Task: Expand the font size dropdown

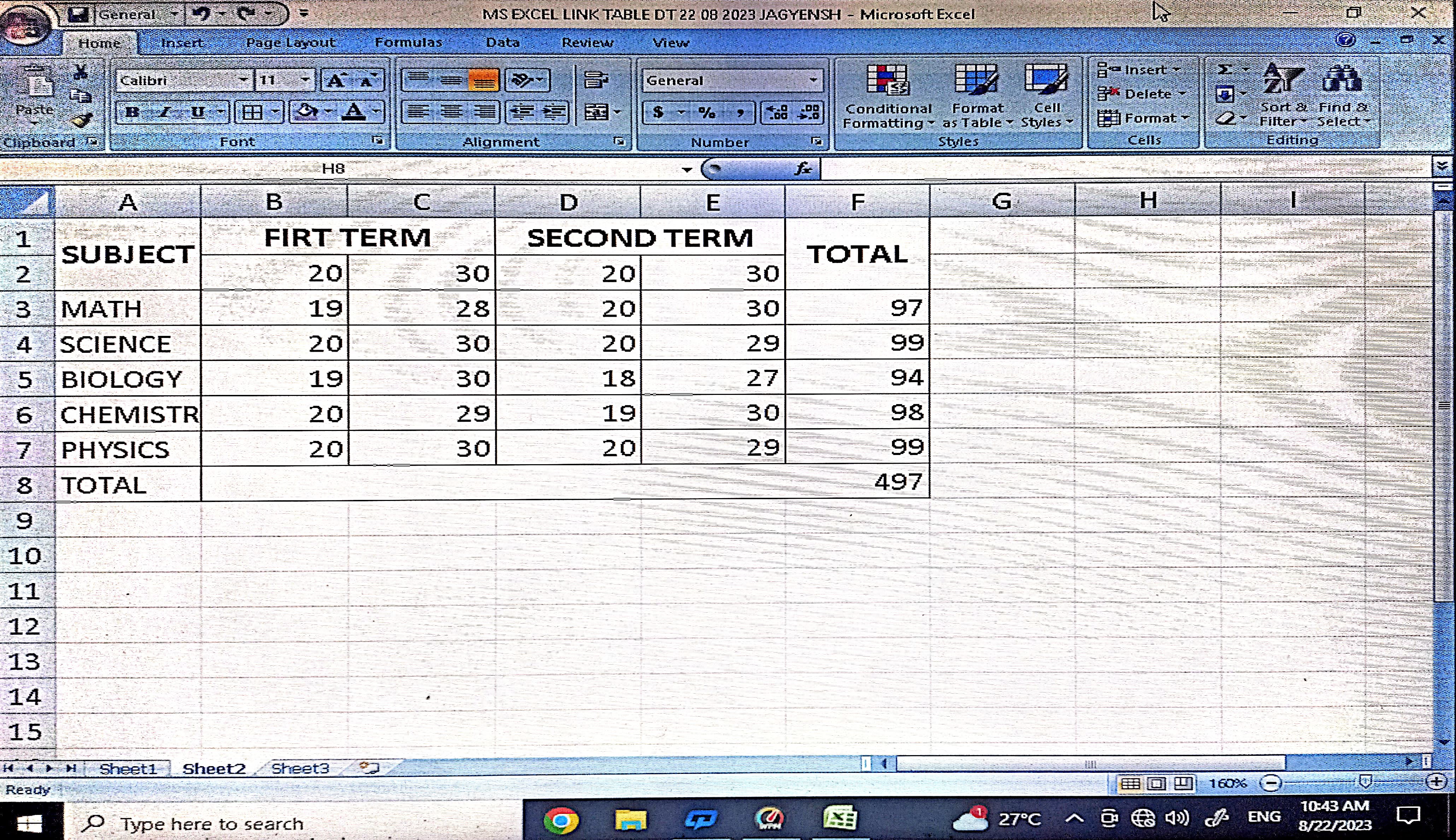Action: pos(305,80)
